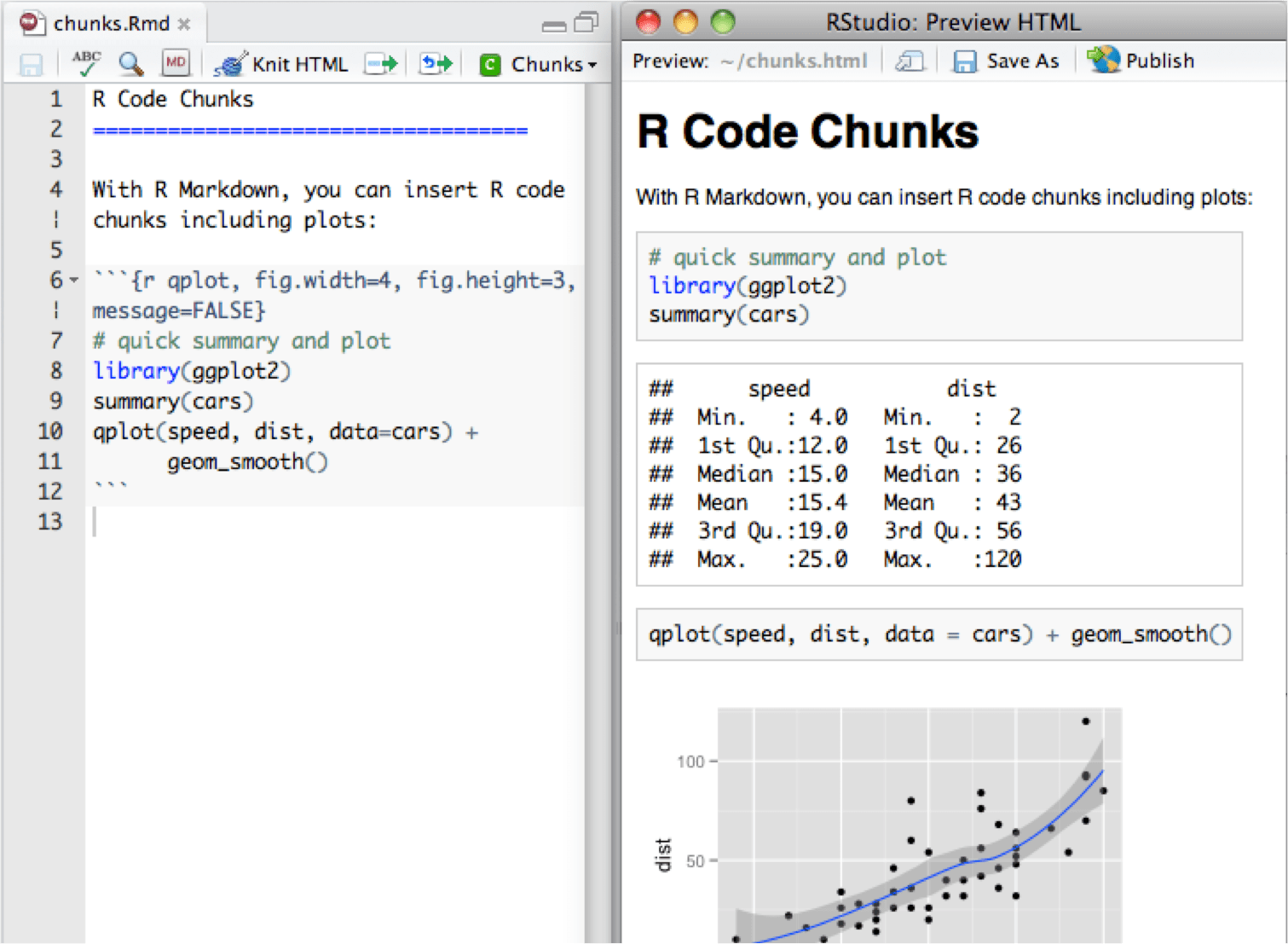
Task: Open Find and Replace with the magnifier
Action: (x=130, y=63)
